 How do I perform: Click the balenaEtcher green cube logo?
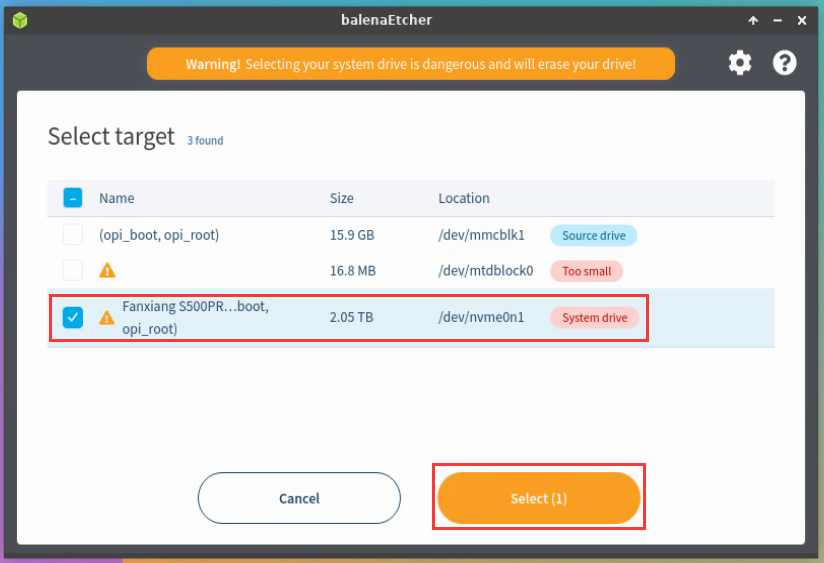(x=20, y=21)
